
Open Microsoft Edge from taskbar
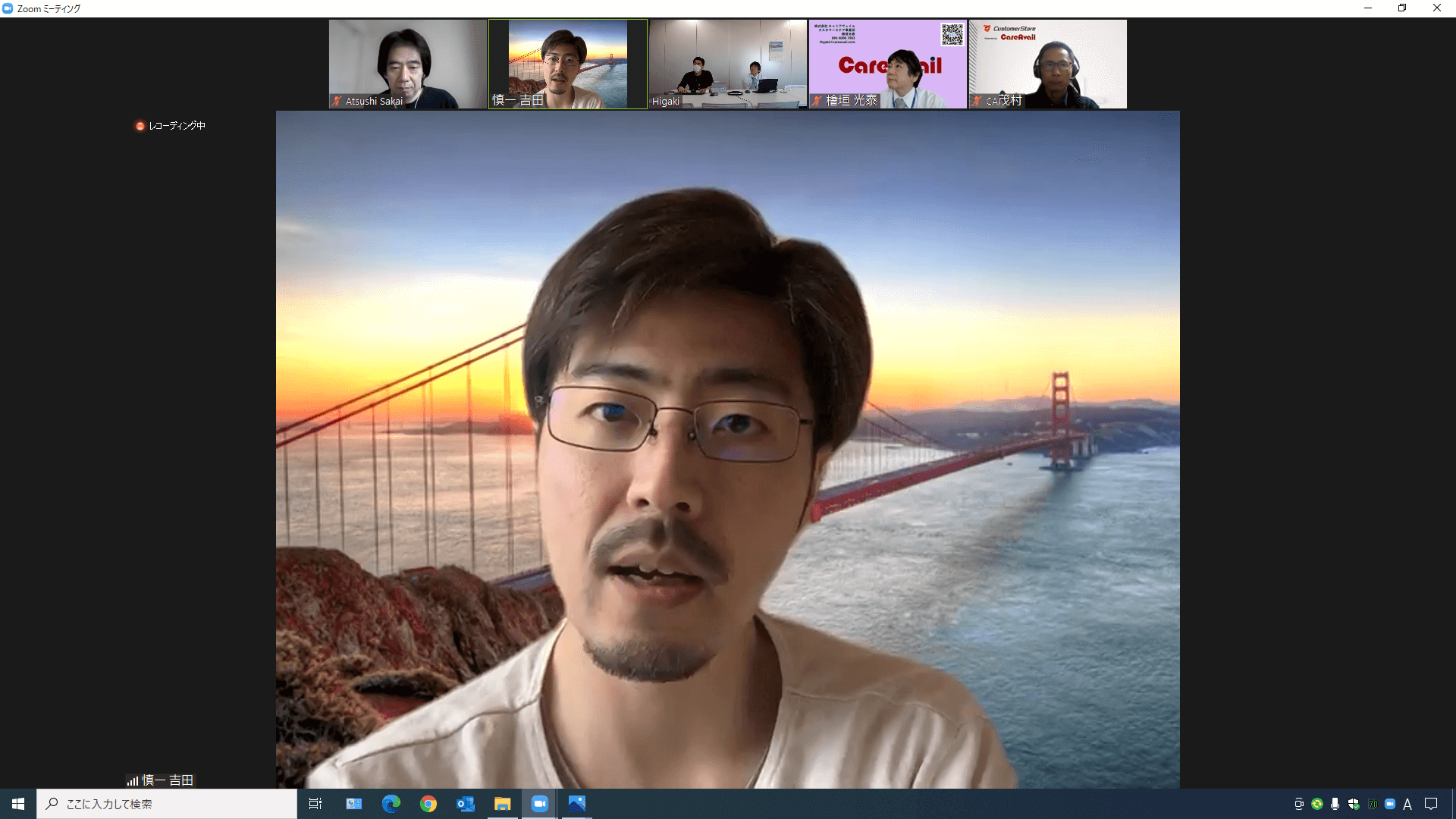point(391,804)
